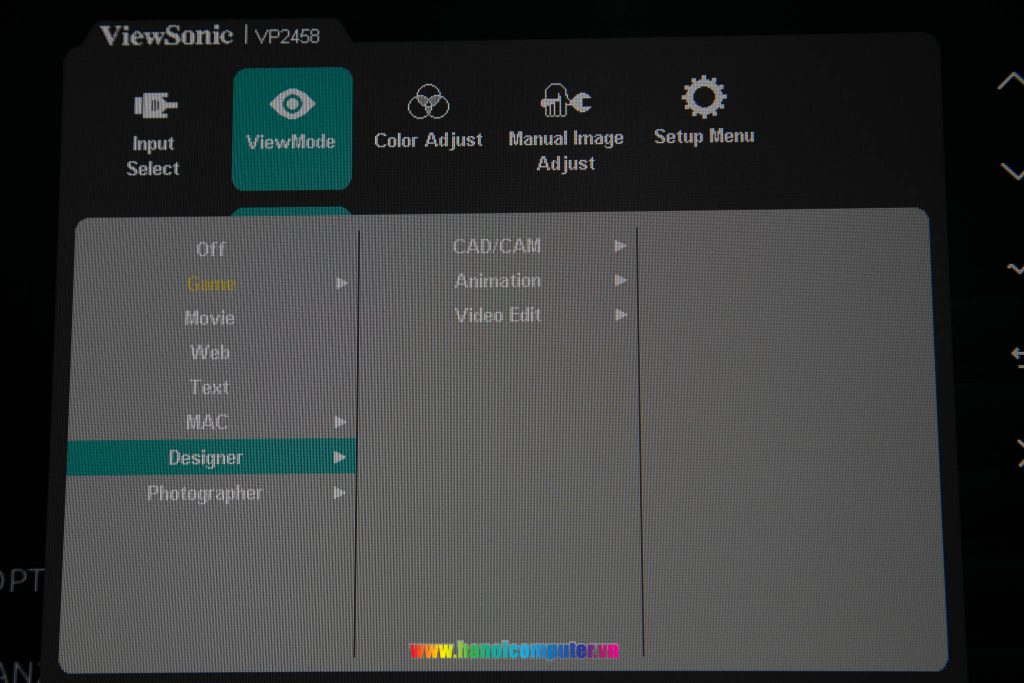Expand the Photographer submenu arrow
This screenshot has width=1024, height=683.
(340, 492)
